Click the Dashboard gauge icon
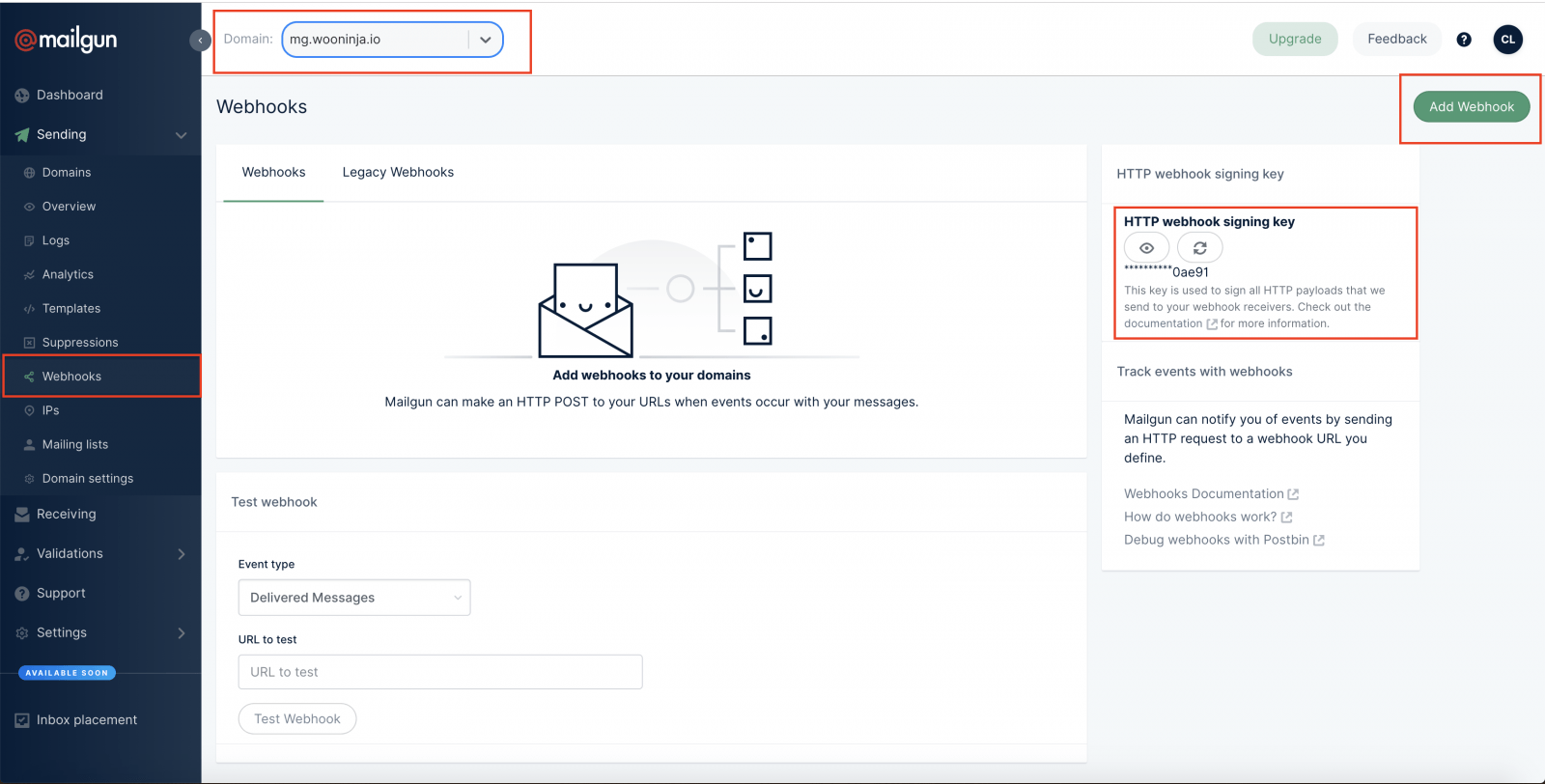 click(x=22, y=96)
